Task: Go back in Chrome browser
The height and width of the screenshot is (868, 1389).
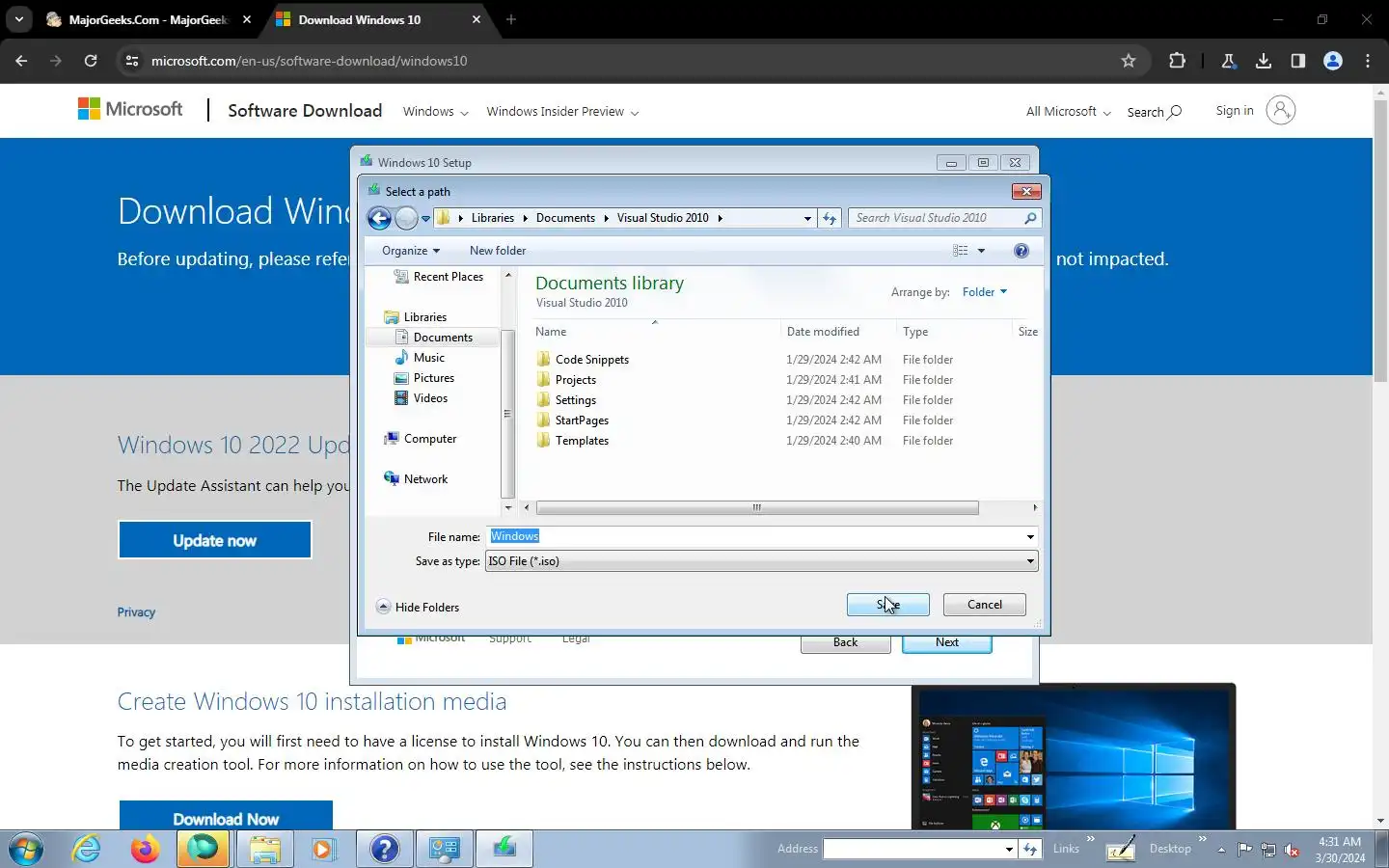Action: pos(21,61)
